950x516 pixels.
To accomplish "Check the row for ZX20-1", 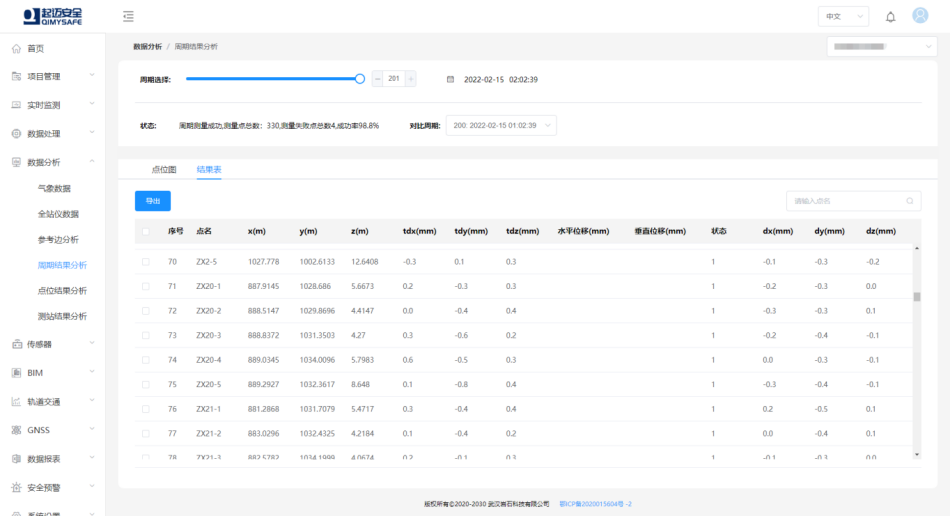I will click(x=145, y=286).
